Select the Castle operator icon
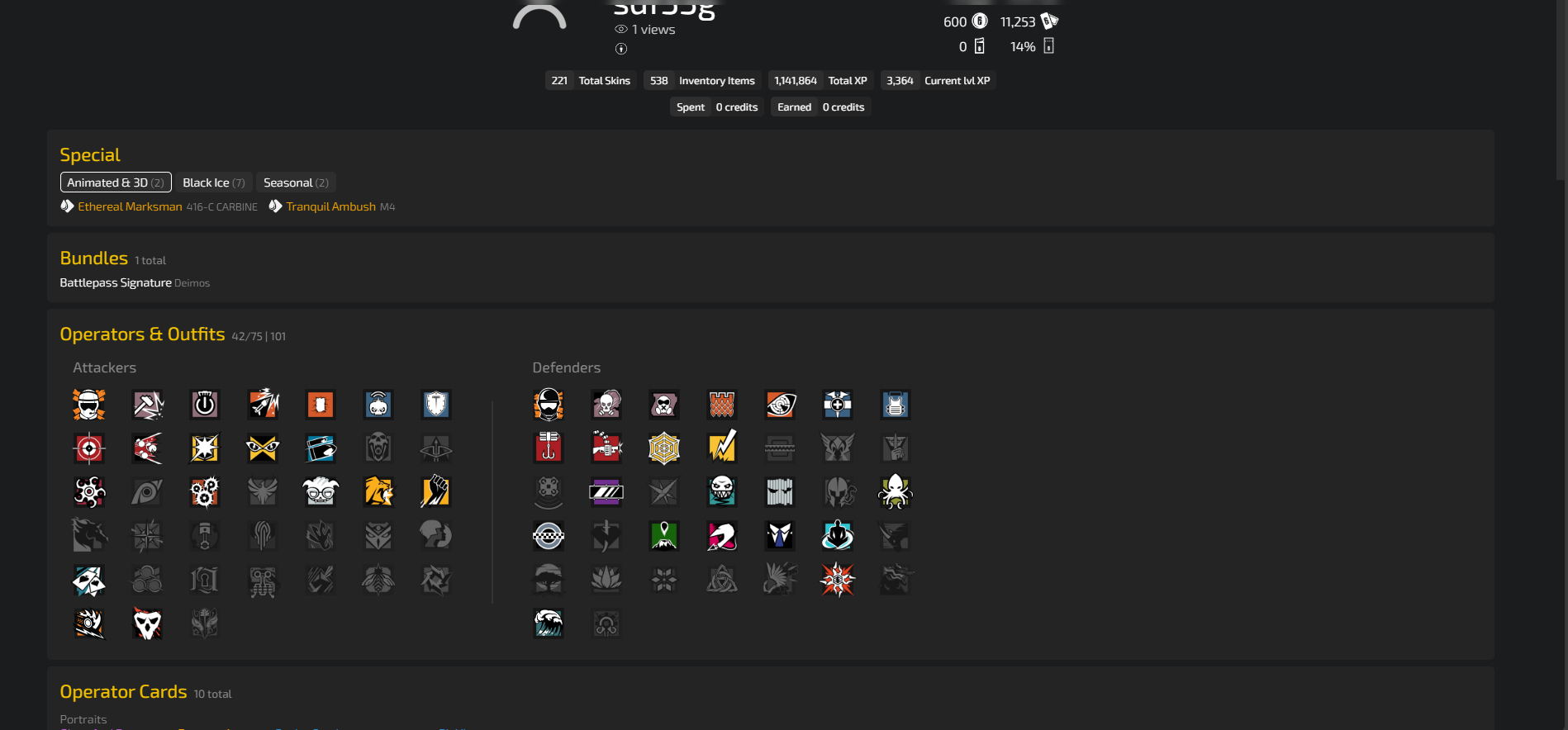Image resolution: width=1568 pixels, height=730 pixels. click(x=722, y=405)
